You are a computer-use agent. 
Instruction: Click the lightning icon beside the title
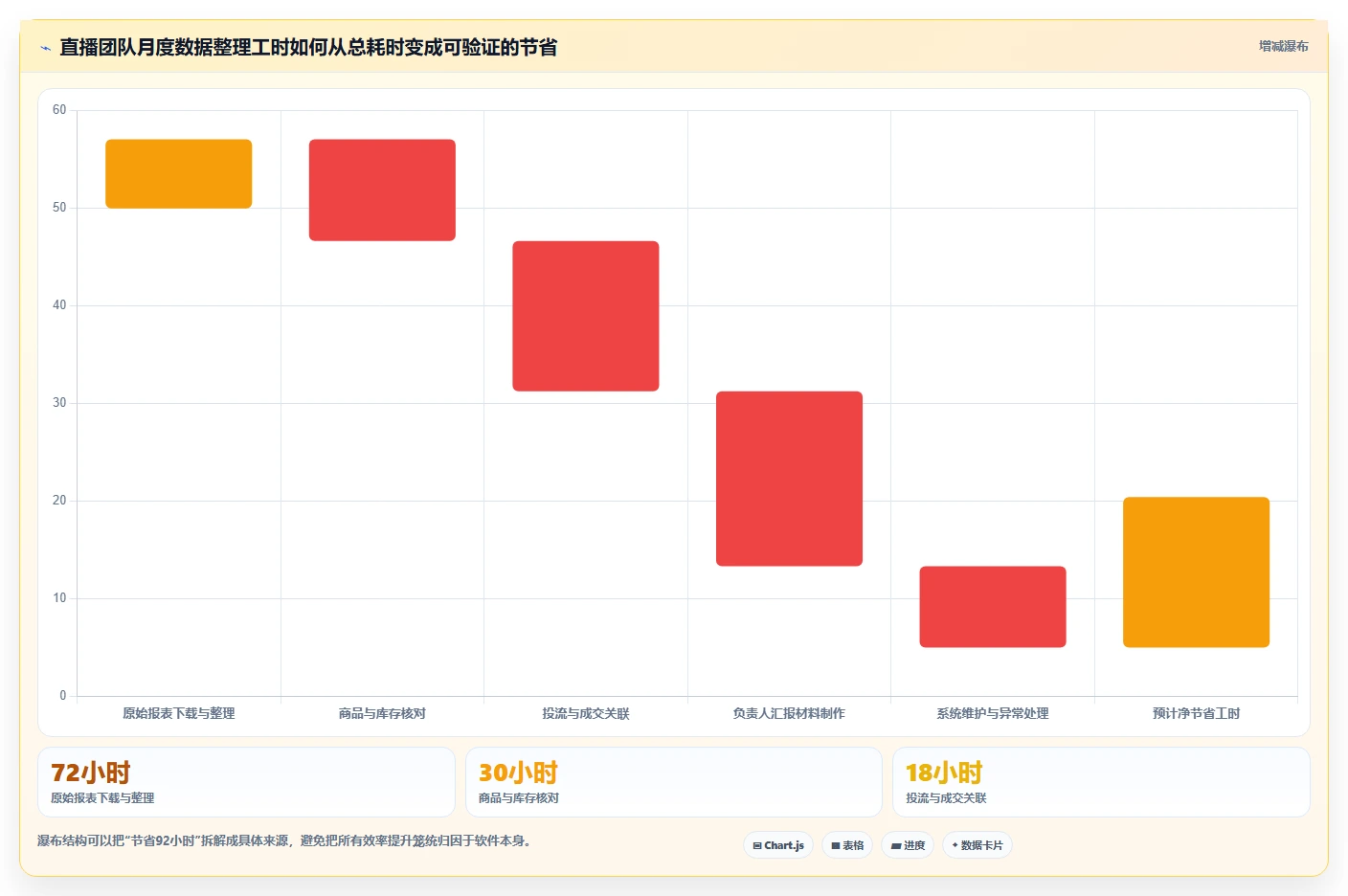click(x=45, y=48)
